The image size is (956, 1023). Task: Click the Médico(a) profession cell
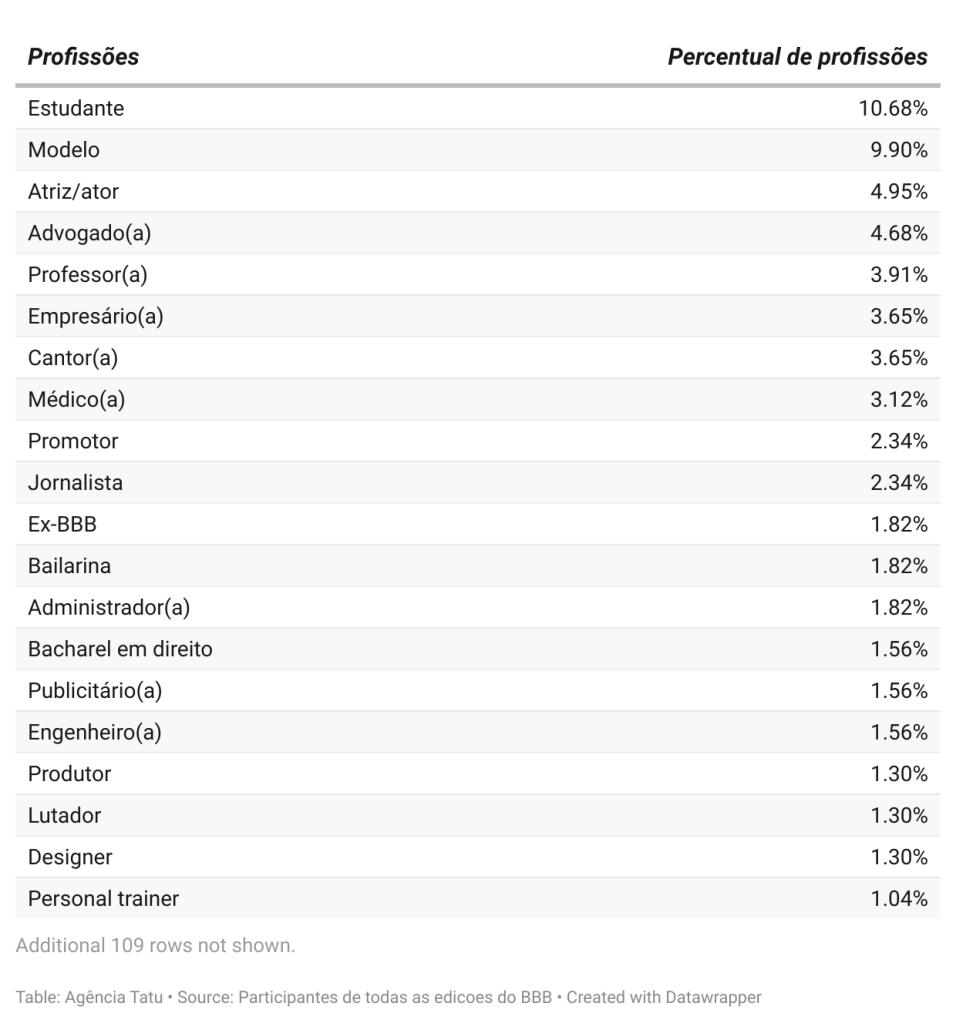[76, 400]
